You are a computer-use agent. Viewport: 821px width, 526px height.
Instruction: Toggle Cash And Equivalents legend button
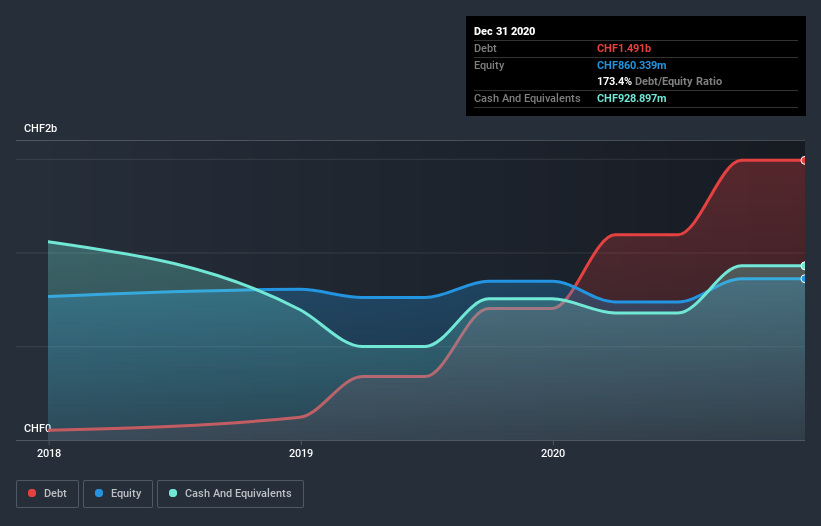230,494
